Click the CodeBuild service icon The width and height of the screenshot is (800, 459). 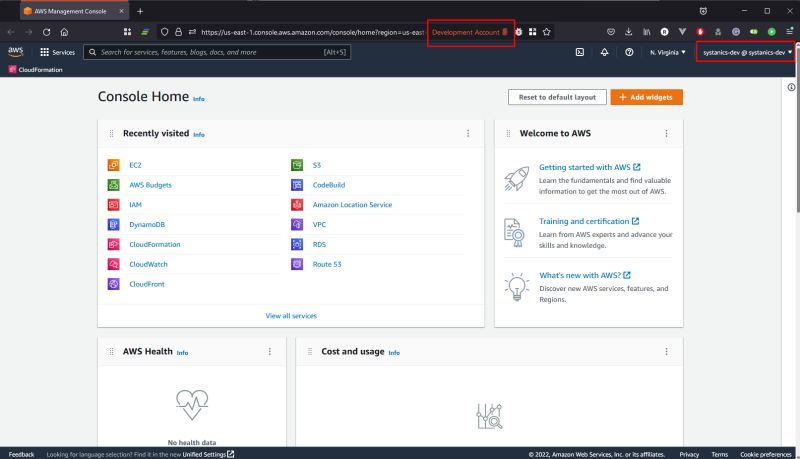pos(297,185)
